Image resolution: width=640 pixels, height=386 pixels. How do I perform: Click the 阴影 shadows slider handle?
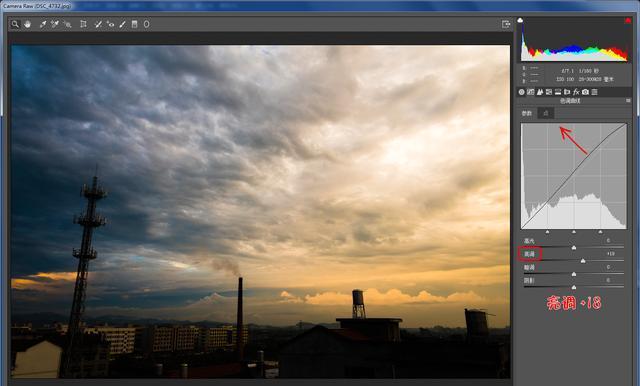574,287
